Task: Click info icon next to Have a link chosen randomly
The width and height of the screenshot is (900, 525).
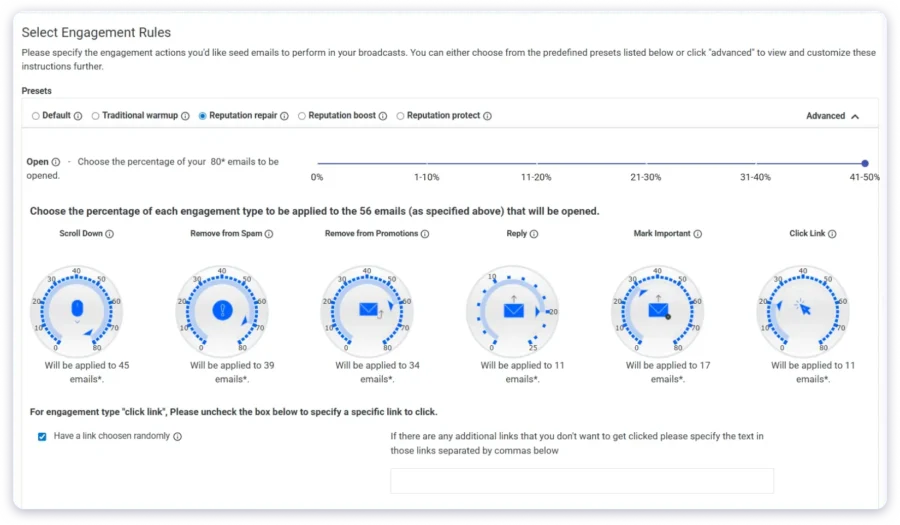Action: click(x=177, y=437)
